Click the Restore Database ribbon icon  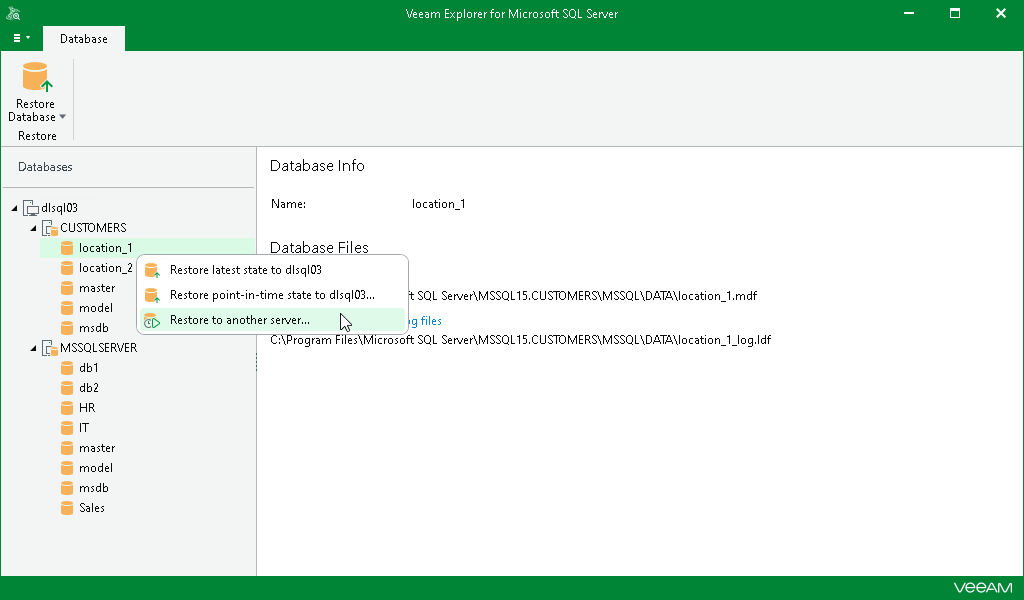[x=36, y=77]
